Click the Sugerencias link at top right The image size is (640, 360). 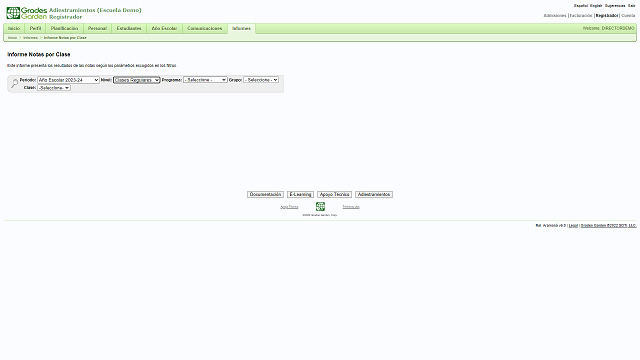(x=615, y=6)
